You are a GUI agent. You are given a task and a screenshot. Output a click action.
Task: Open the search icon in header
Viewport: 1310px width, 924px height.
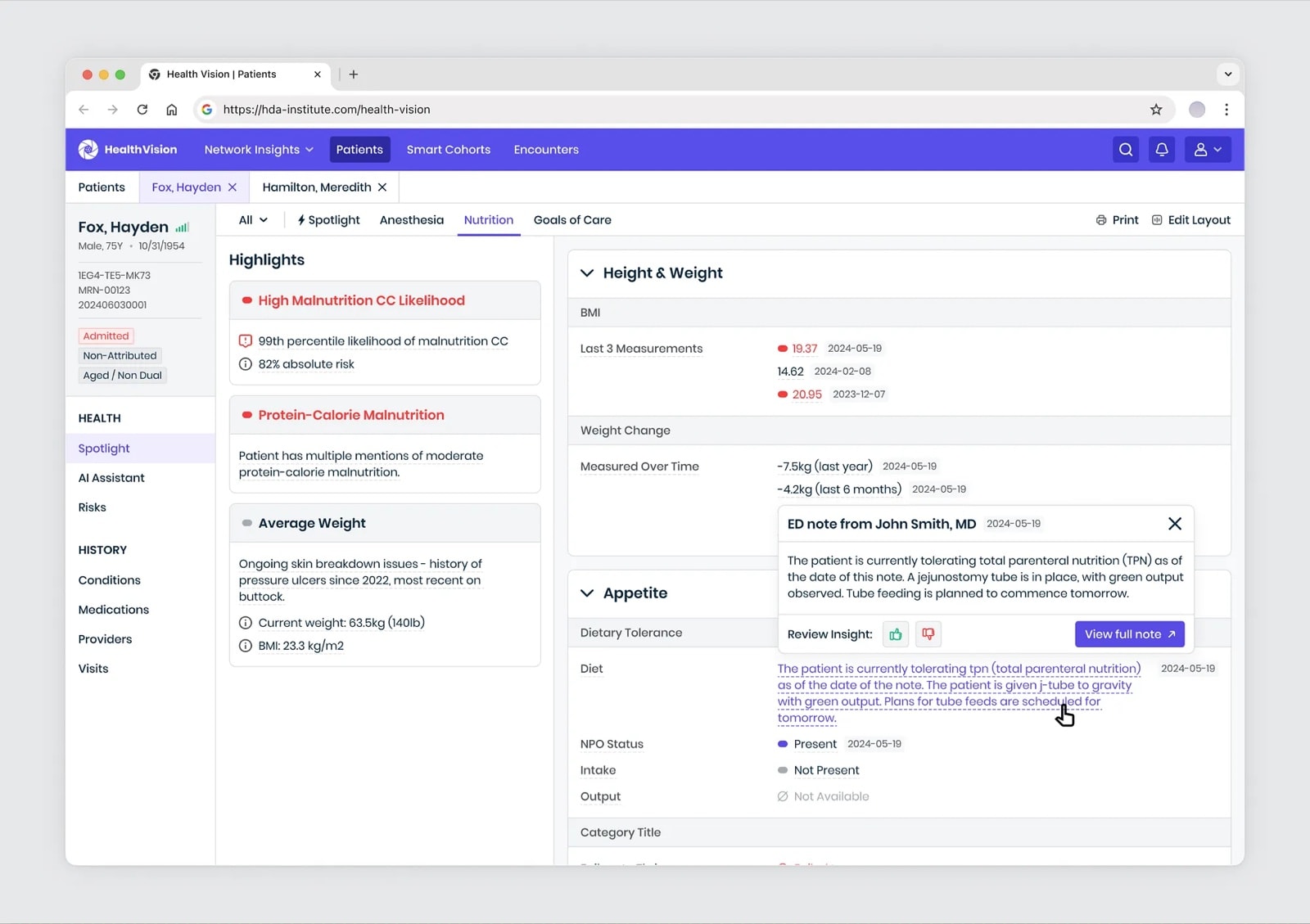[1126, 150]
